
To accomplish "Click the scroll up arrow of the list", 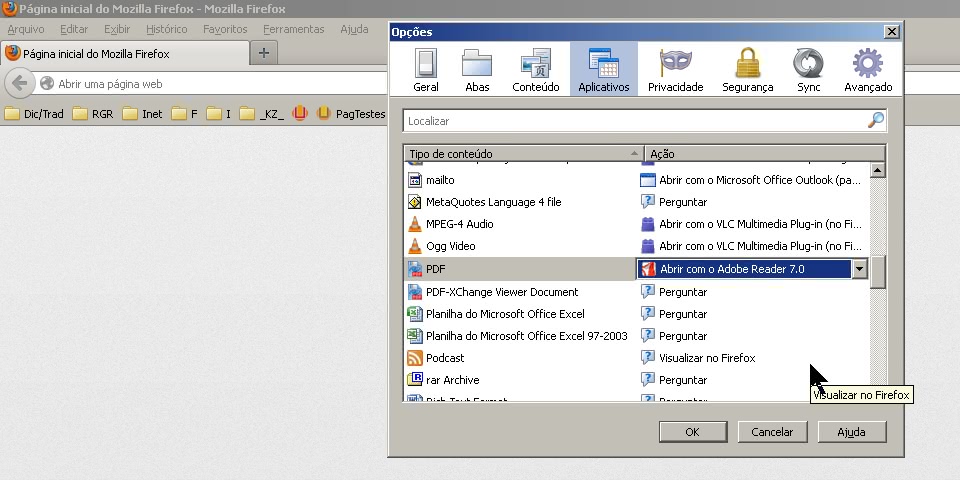I will [878, 170].
